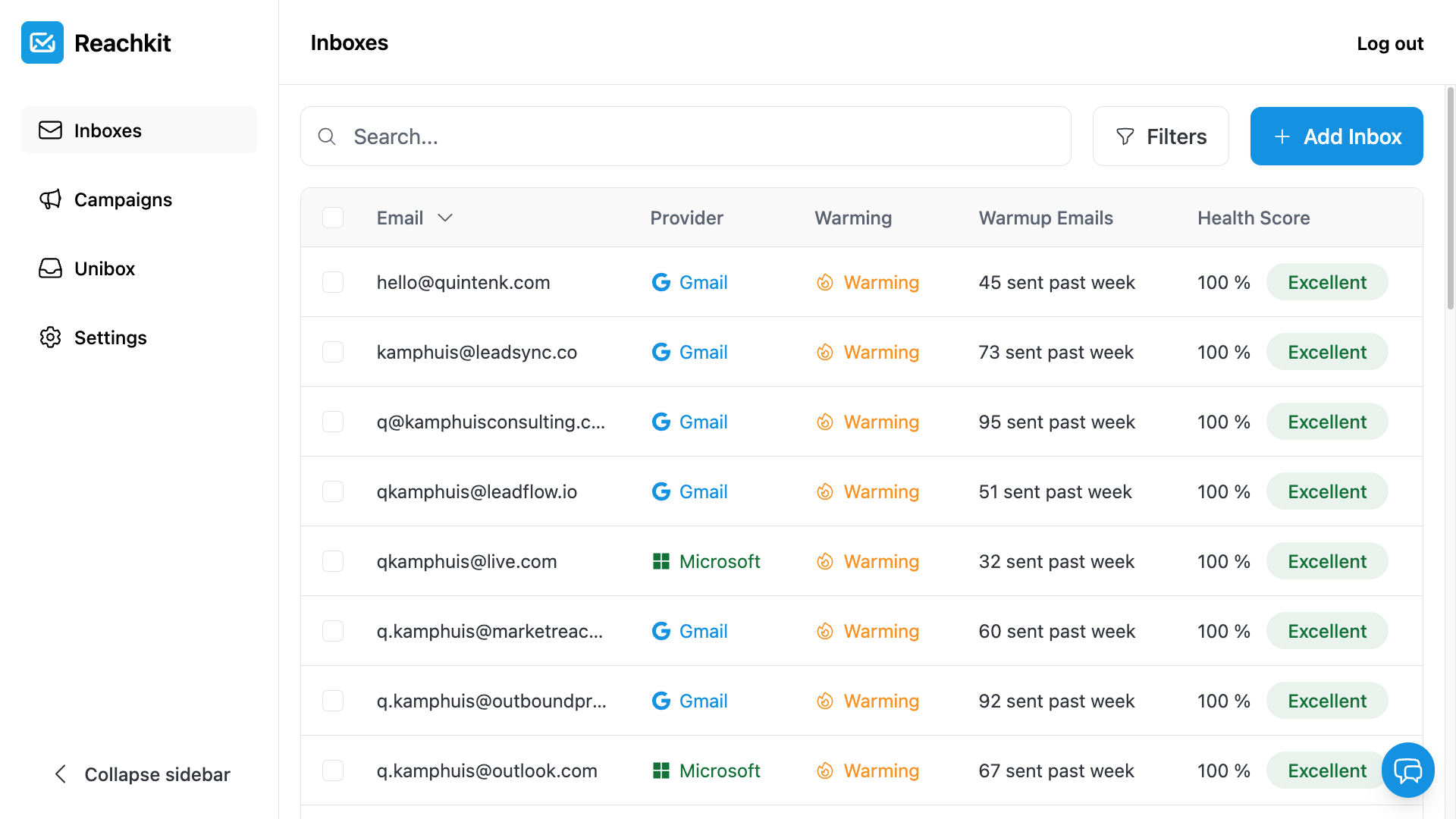This screenshot has width=1456, height=819.
Task: Collapse the sidebar using the left chevron
Action: [61, 774]
